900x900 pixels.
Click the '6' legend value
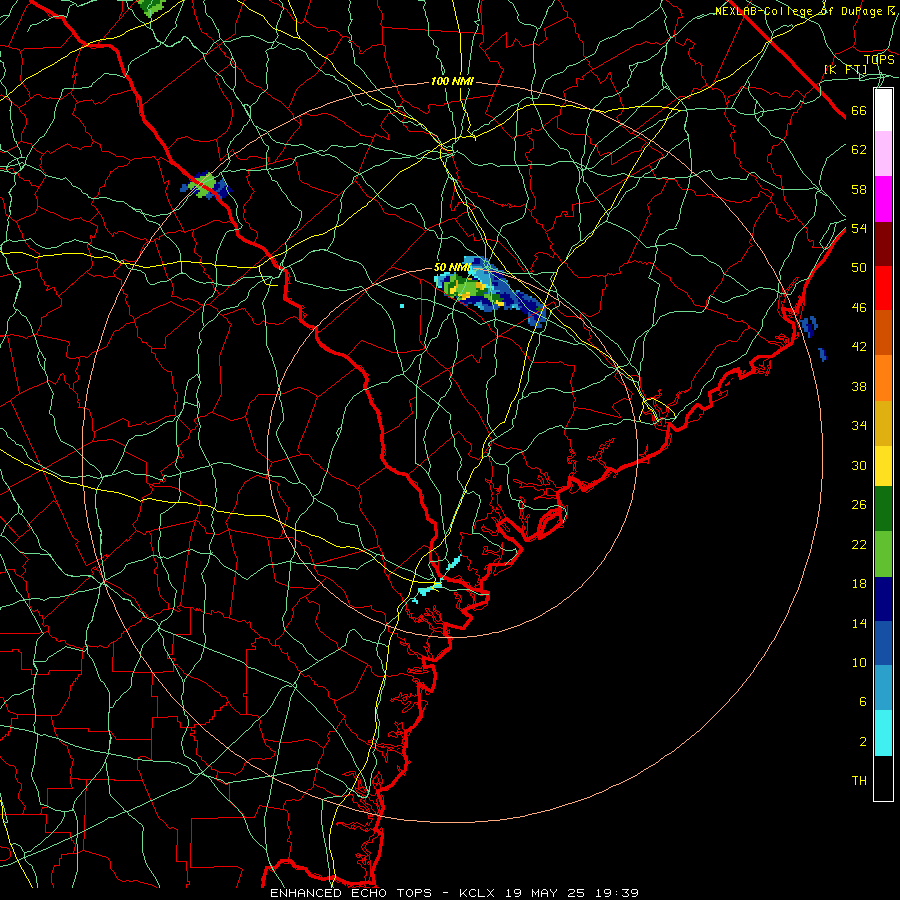click(x=862, y=701)
